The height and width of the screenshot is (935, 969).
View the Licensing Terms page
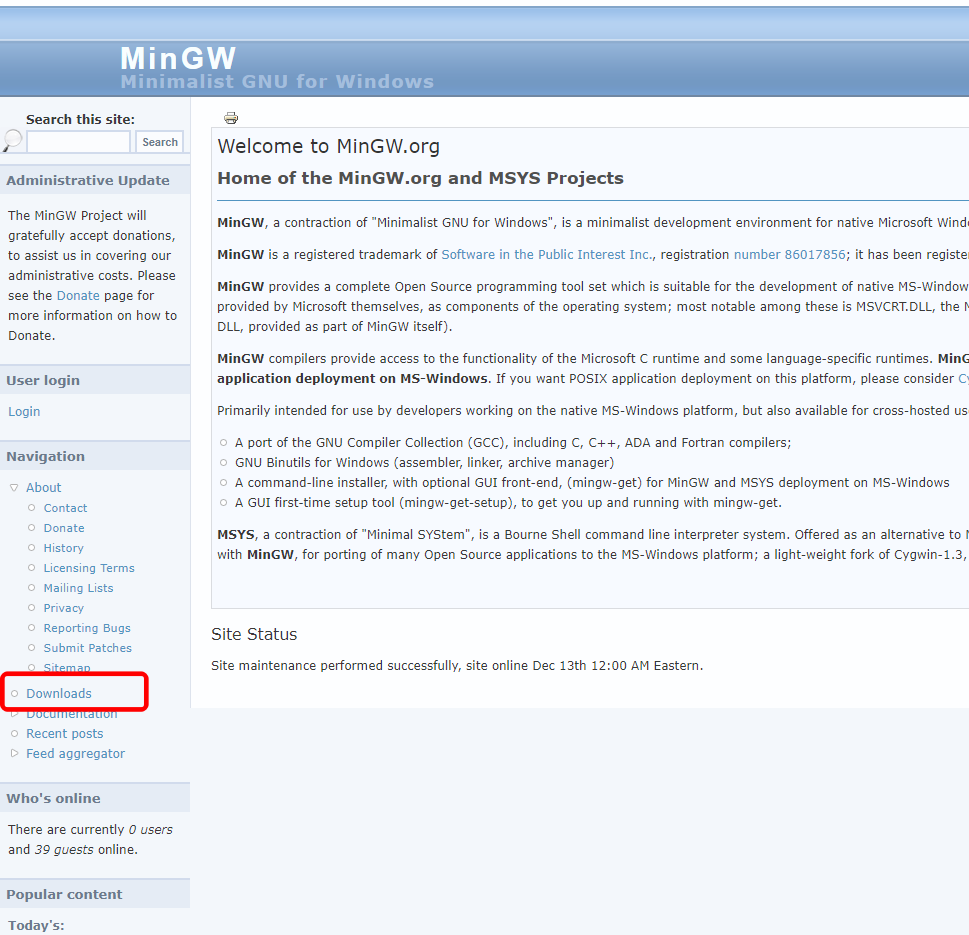(x=88, y=567)
